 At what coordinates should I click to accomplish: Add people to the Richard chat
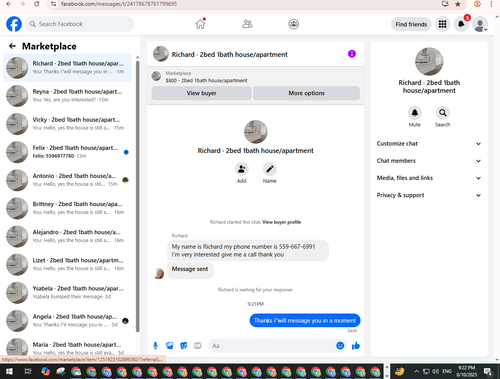click(x=241, y=169)
